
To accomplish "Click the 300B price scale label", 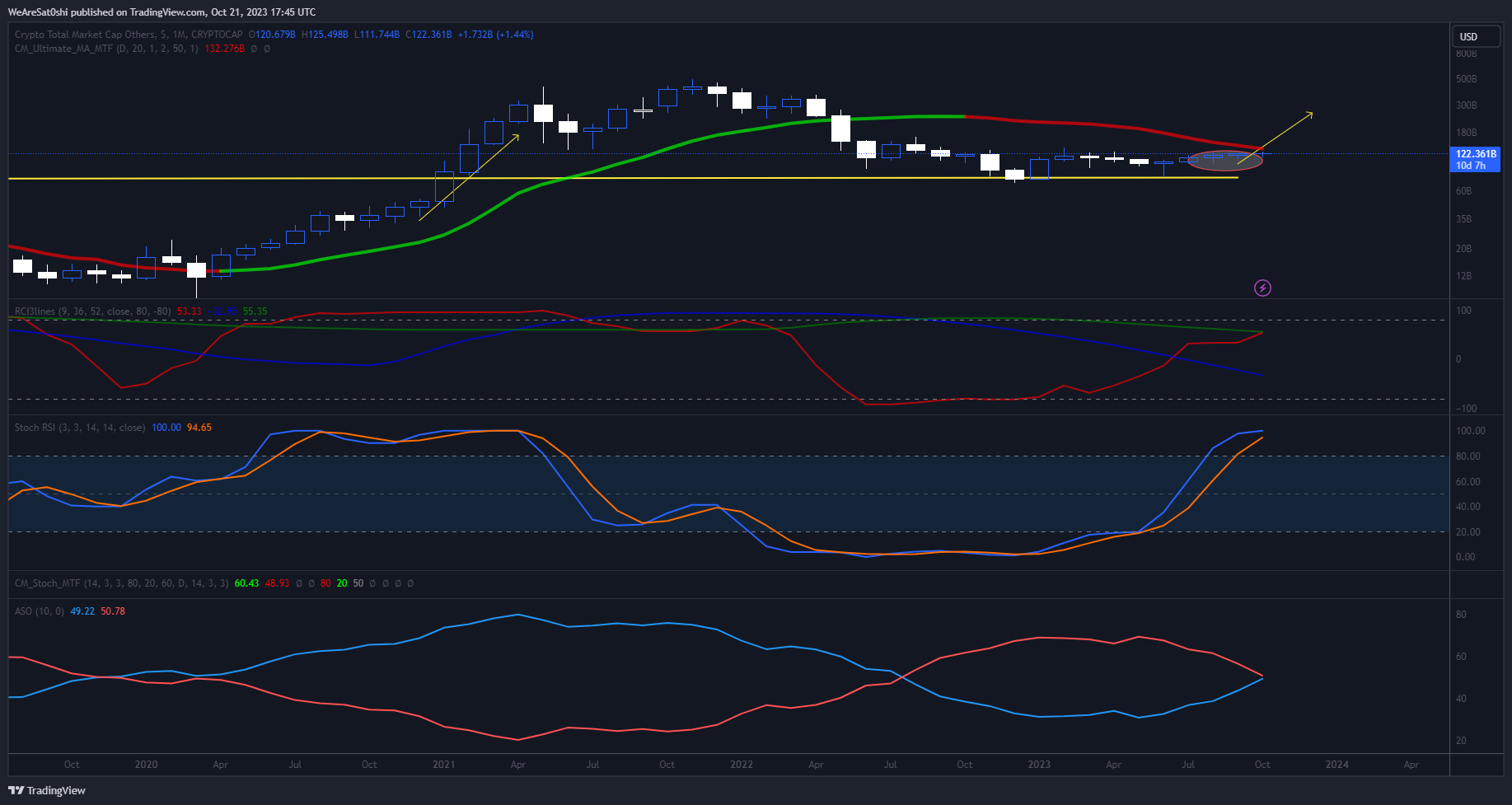I will [1467, 105].
